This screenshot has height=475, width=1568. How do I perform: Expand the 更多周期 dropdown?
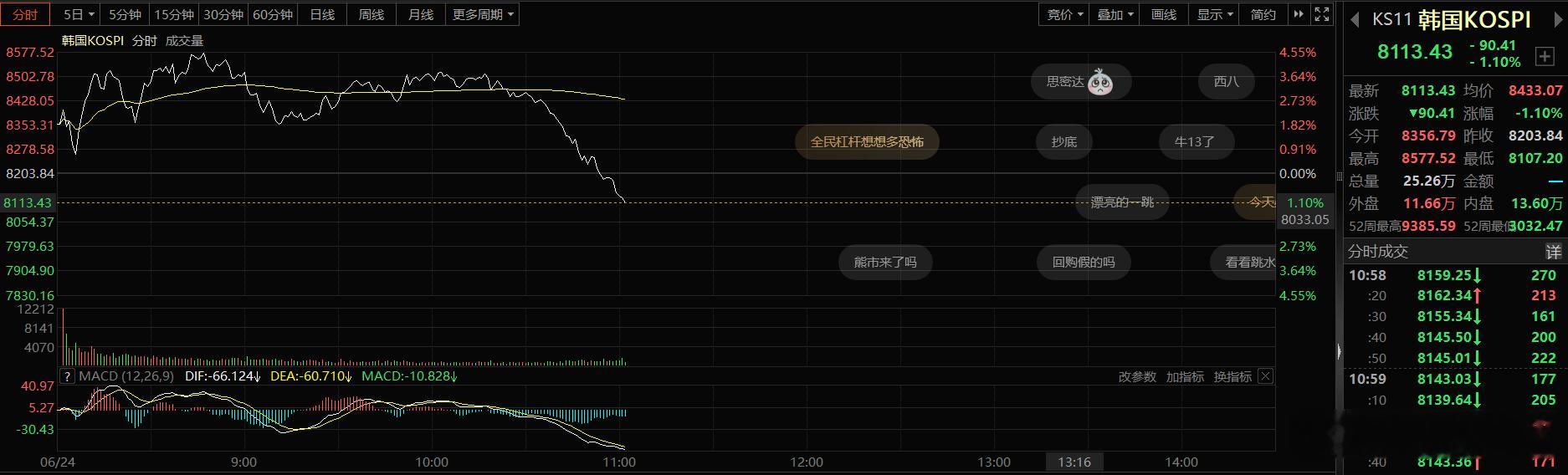coord(483,14)
